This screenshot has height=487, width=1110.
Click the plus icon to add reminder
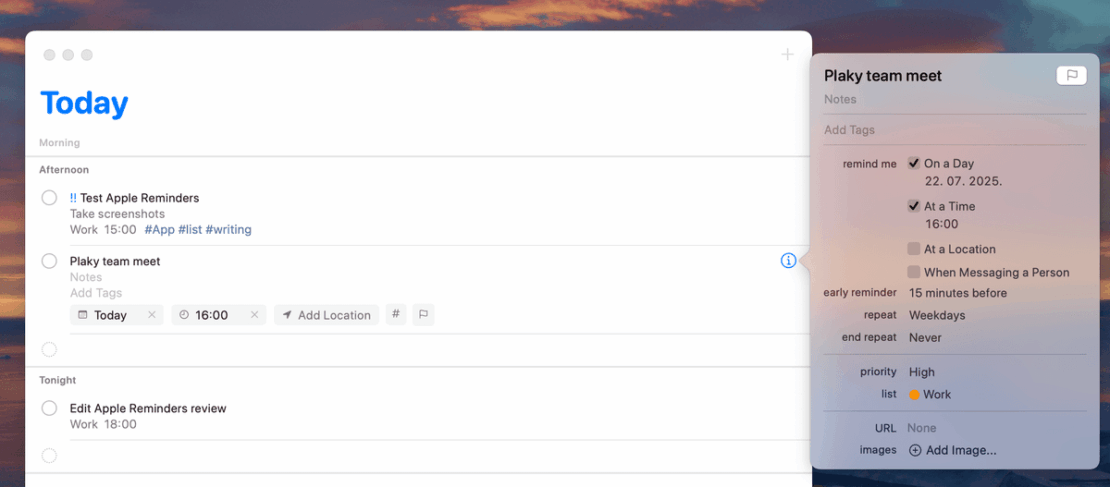[x=787, y=54]
